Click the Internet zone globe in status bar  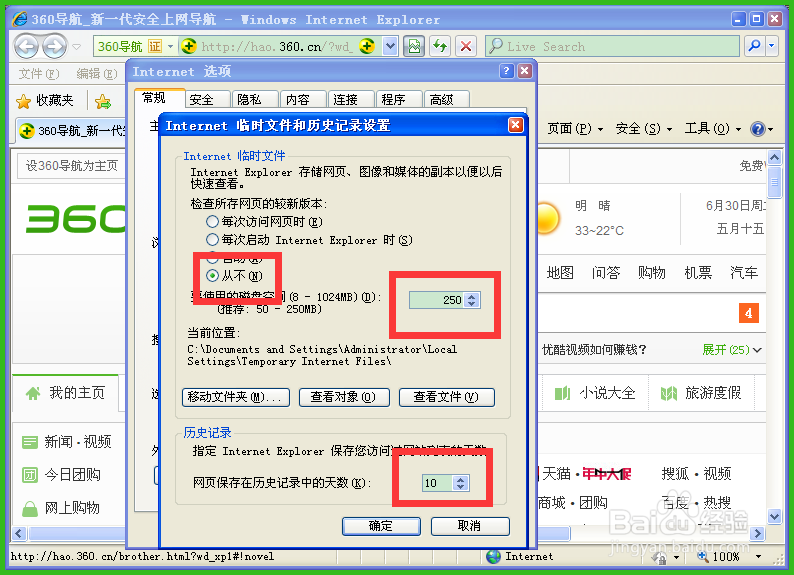[x=493, y=556]
